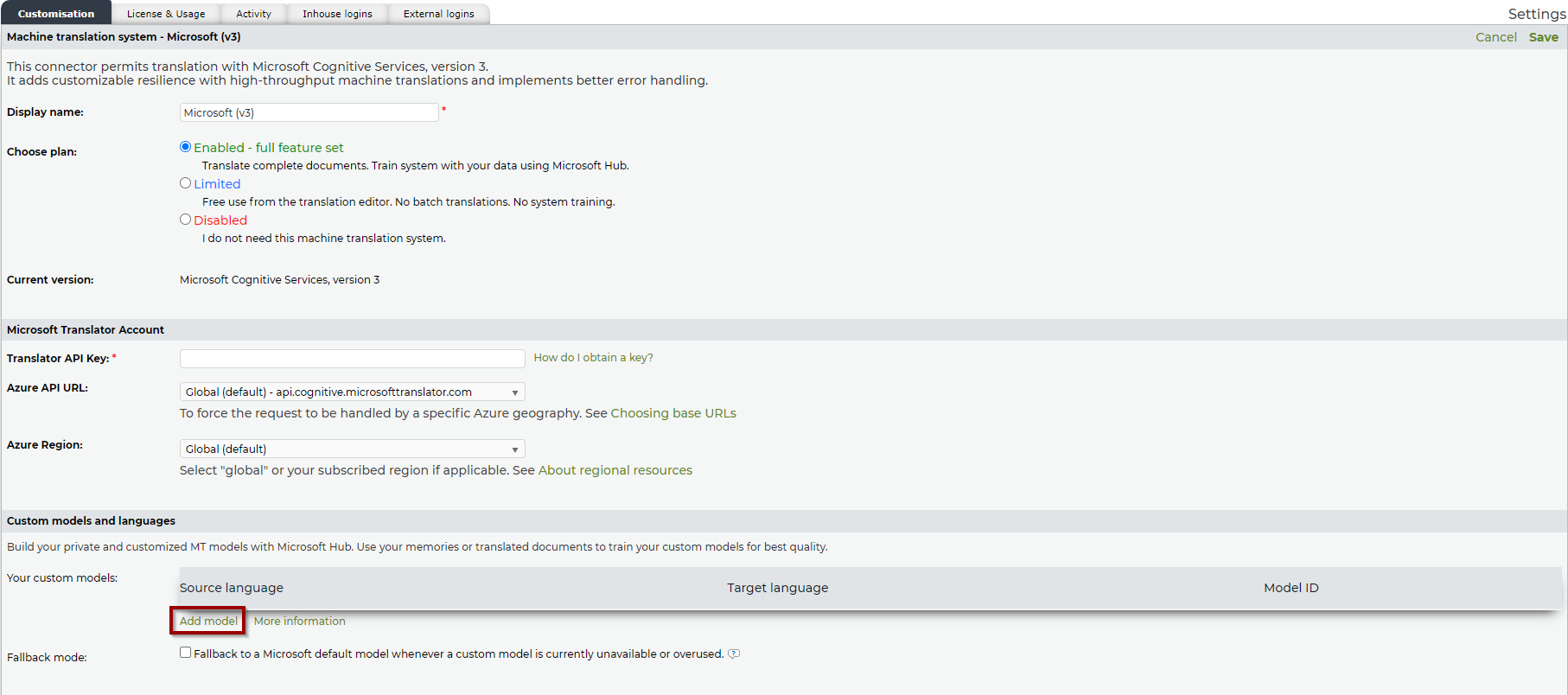Click the Add model link

[x=208, y=622]
